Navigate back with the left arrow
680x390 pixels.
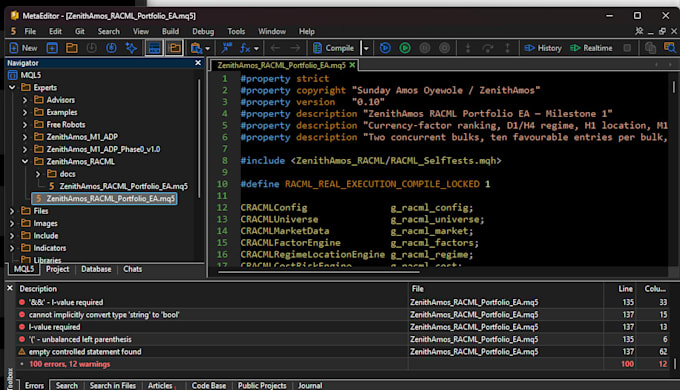tap(275, 48)
